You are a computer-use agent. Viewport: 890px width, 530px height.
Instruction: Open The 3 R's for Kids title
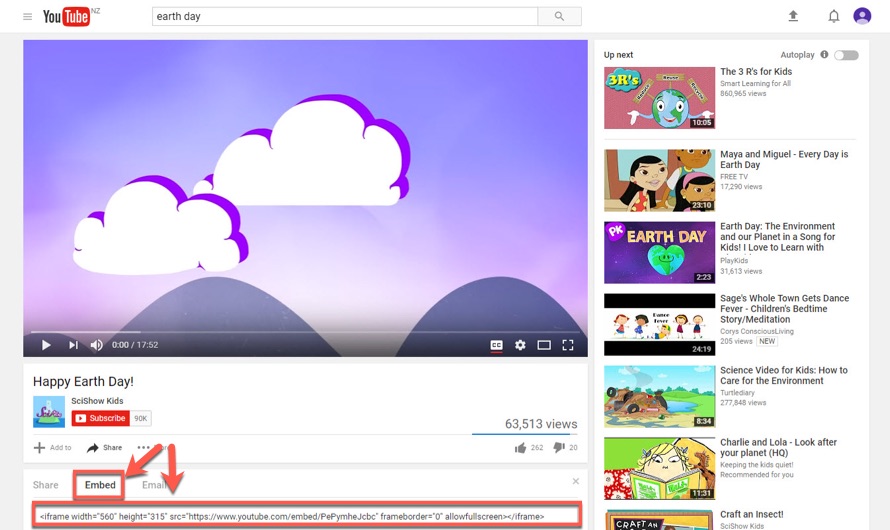pyautogui.click(x=756, y=71)
